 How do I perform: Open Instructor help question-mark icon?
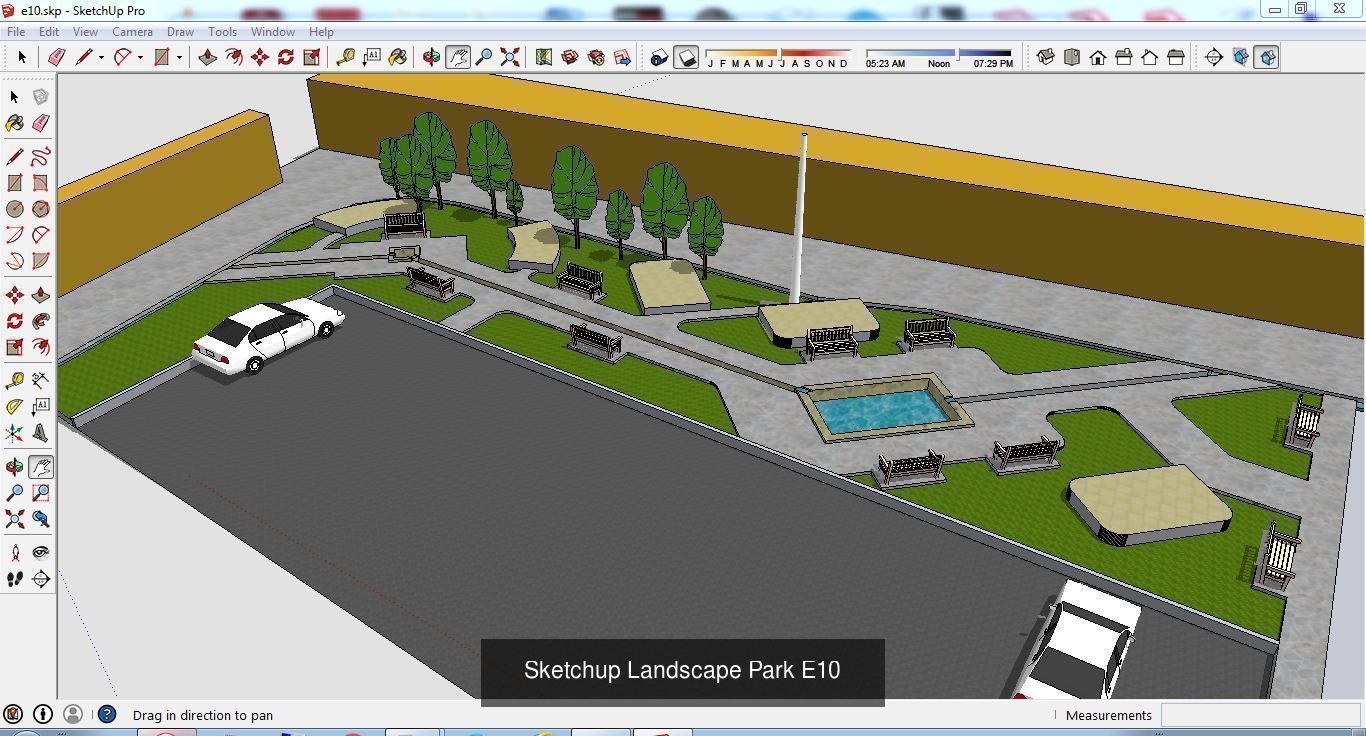(x=107, y=714)
